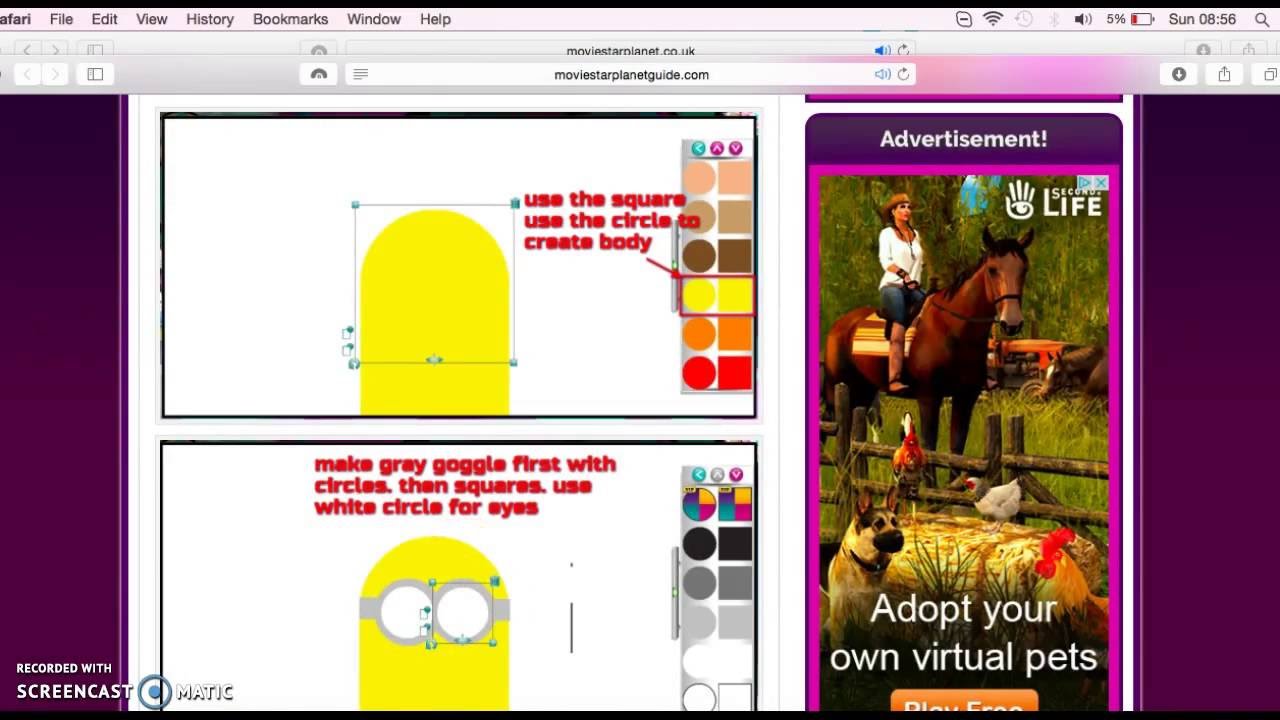
Task: Show all tabs in front Safari window
Action: 1270,74
